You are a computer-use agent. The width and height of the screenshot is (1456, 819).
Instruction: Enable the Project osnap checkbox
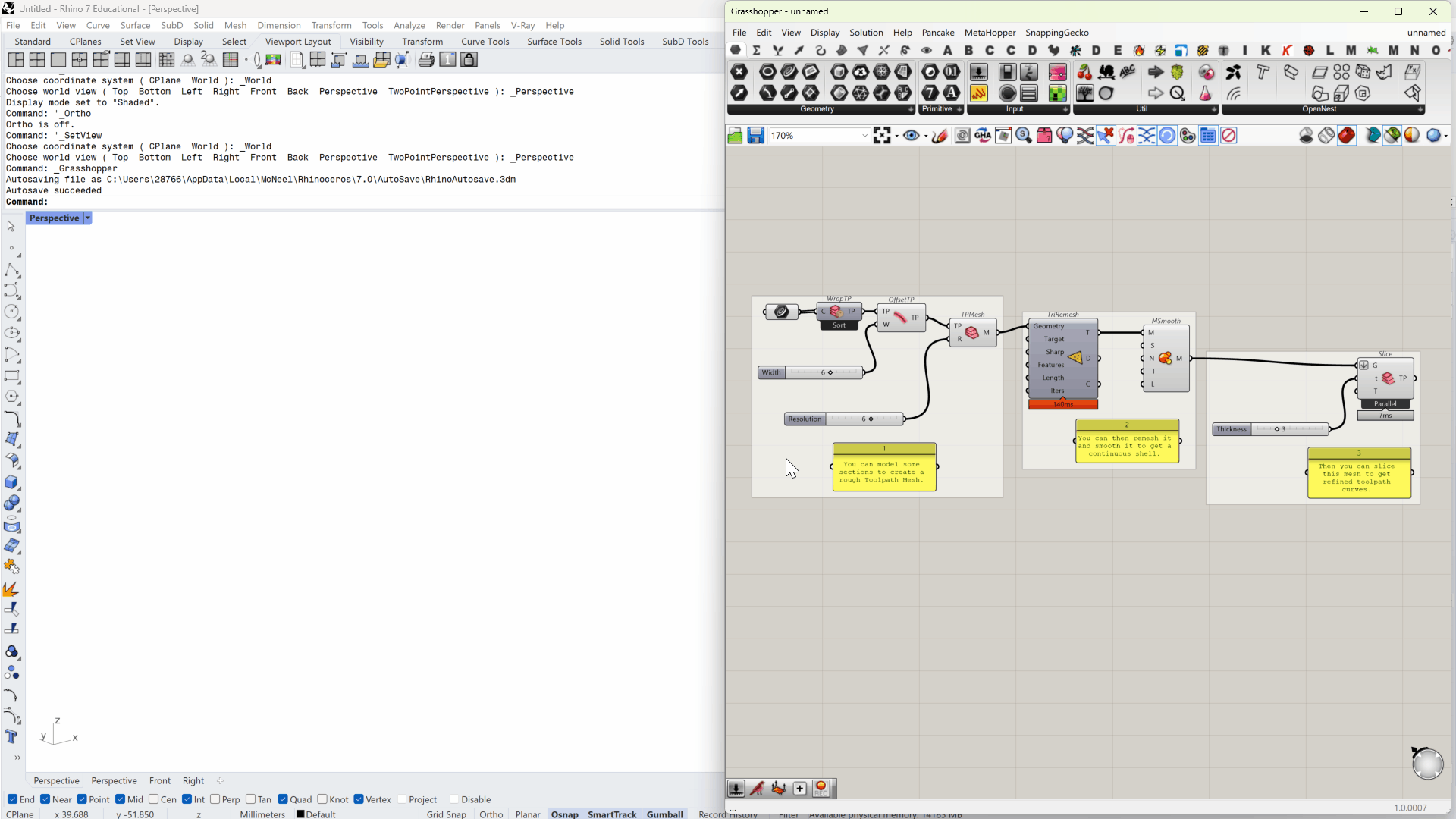click(x=403, y=799)
